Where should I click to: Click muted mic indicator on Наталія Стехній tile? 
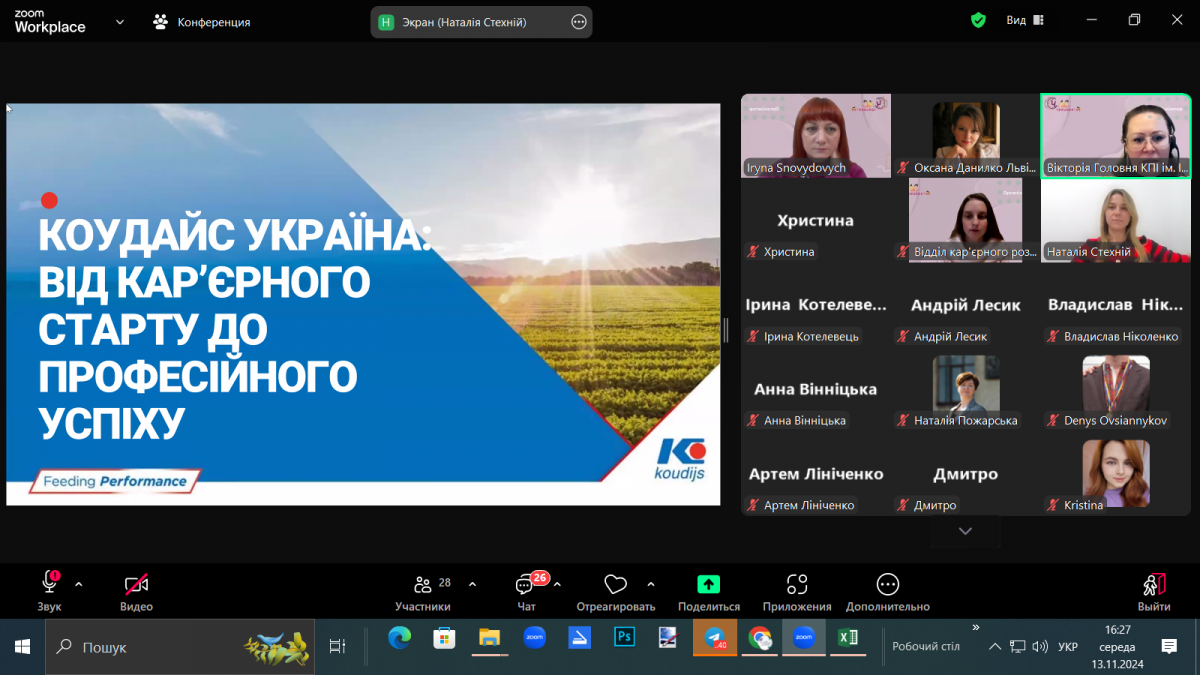point(1051,252)
